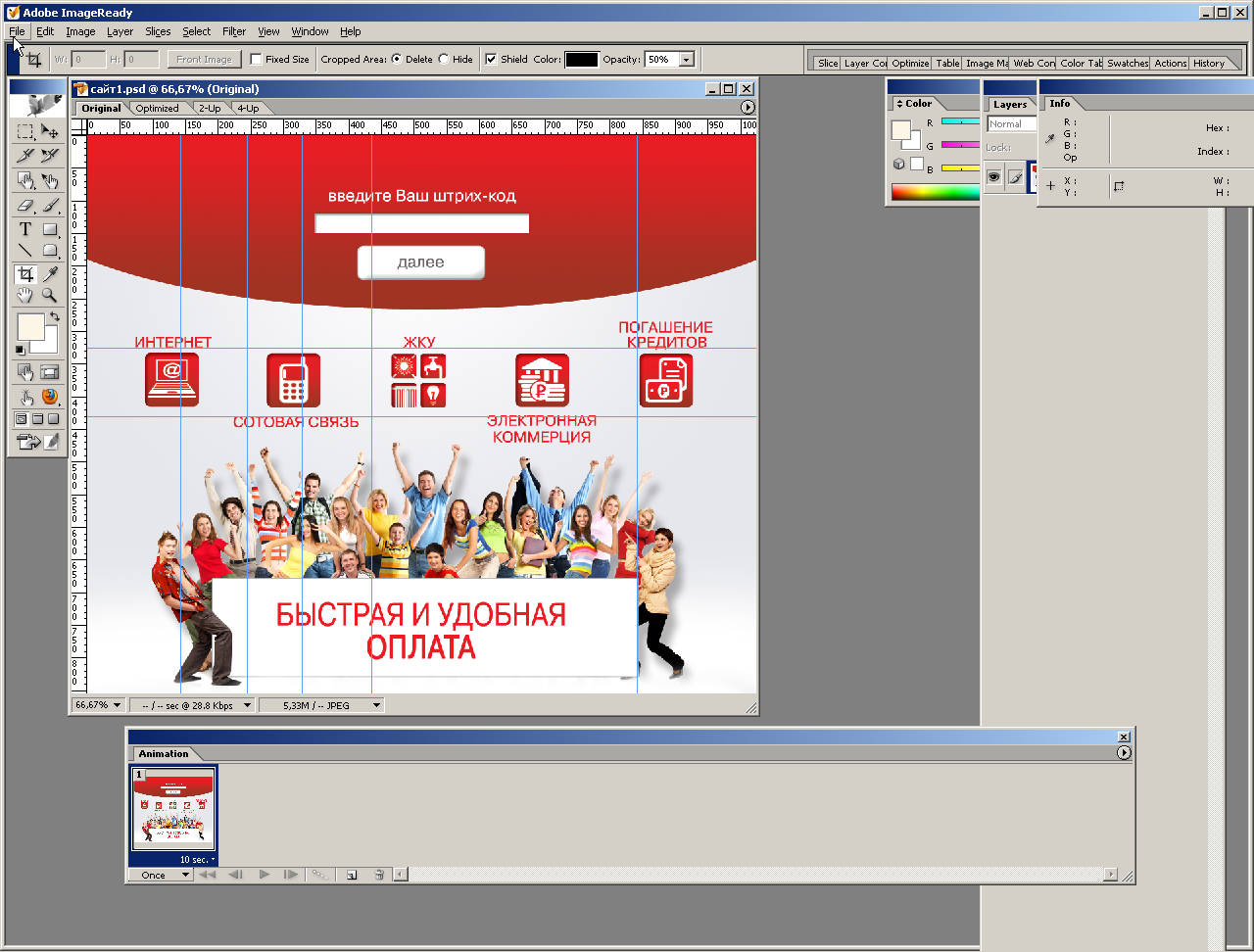Select animation frame 1 thumbnail
Screen dimensions: 1254x952
(x=173, y=809)
